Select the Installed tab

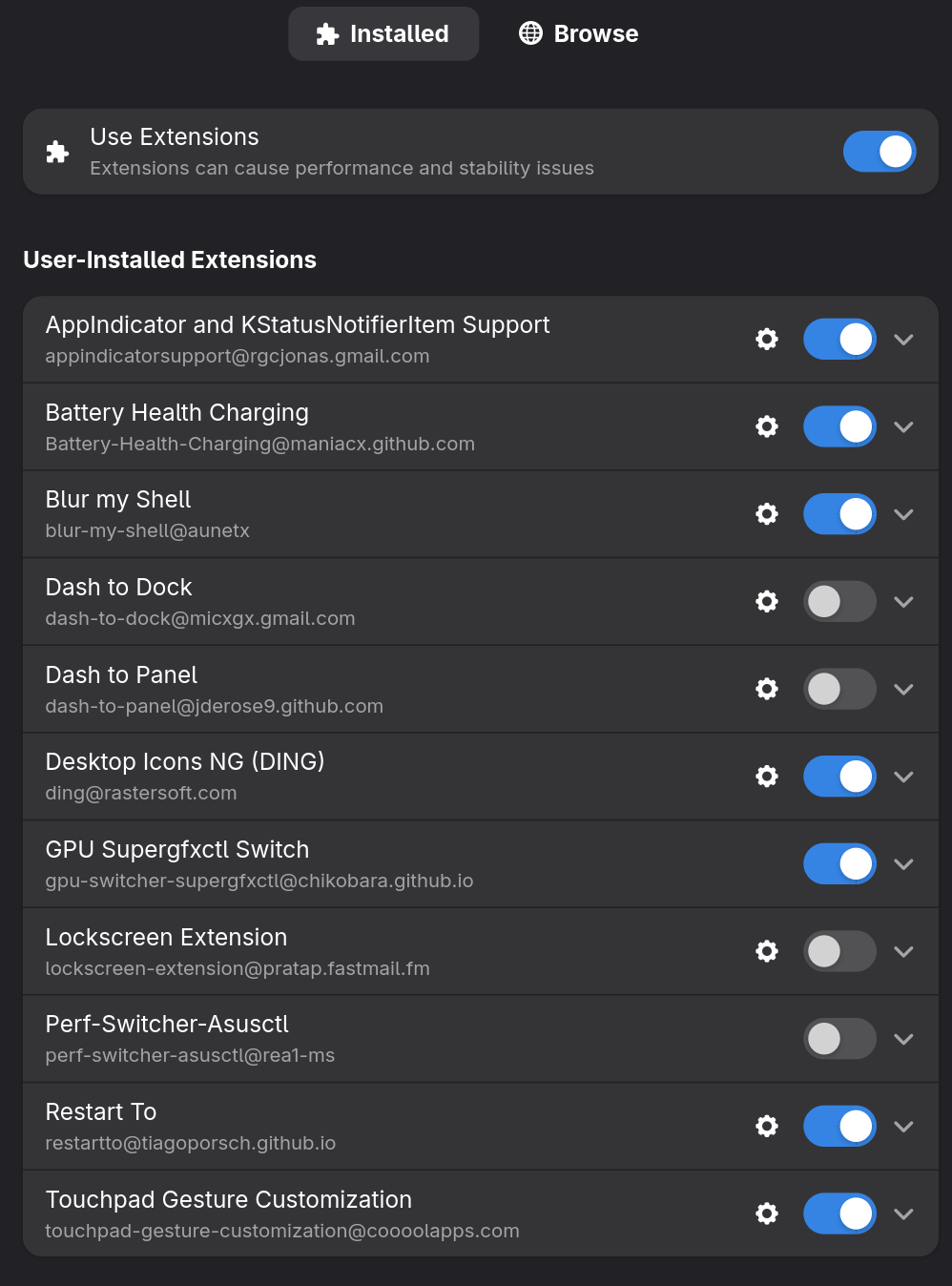click(383, 34)
